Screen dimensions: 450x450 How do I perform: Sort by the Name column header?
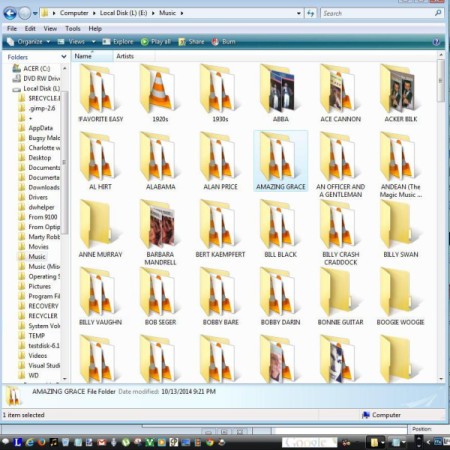[x=92, y=56]
